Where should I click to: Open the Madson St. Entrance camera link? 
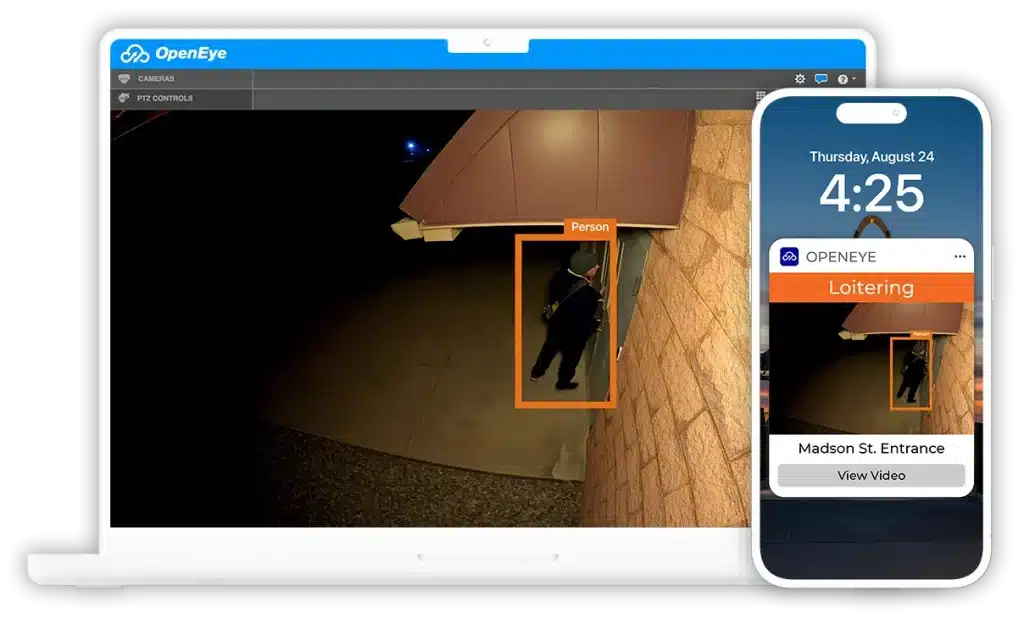coord(869,448)
